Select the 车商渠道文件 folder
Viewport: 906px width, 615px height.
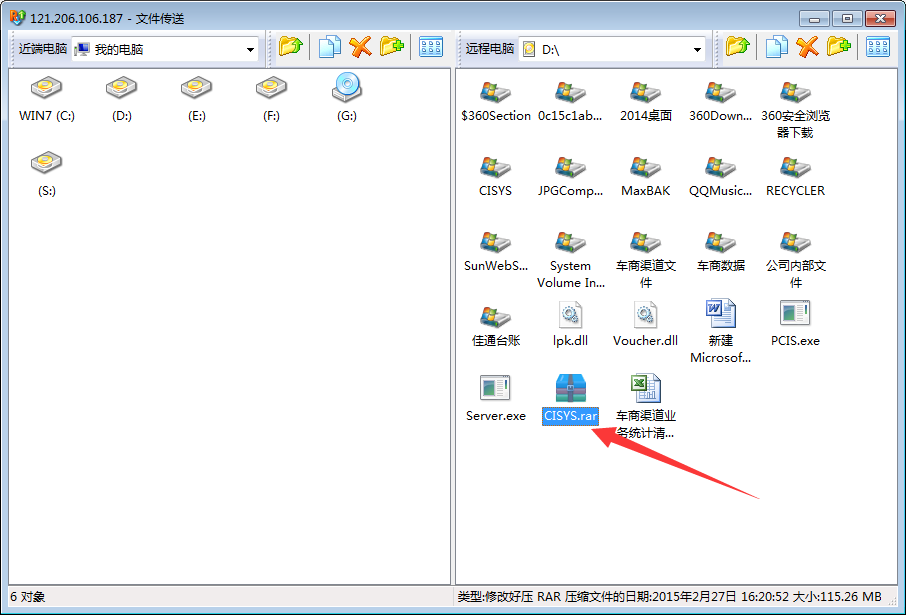[645, 260]
